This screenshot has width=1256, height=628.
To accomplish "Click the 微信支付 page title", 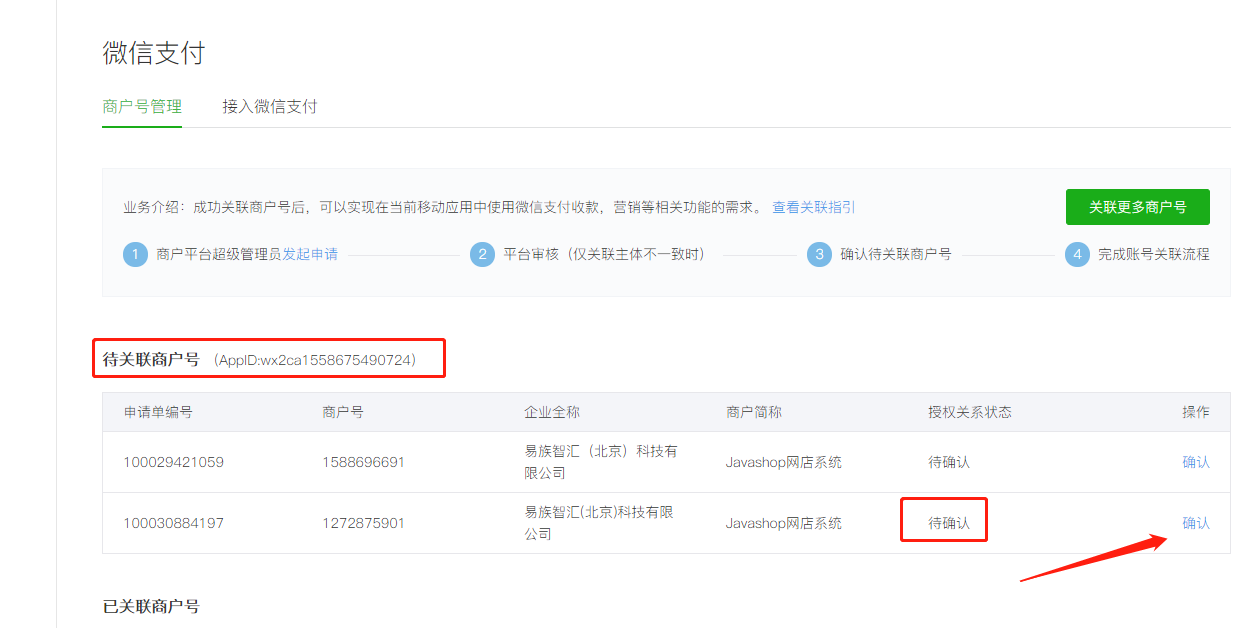I will 154,53.
